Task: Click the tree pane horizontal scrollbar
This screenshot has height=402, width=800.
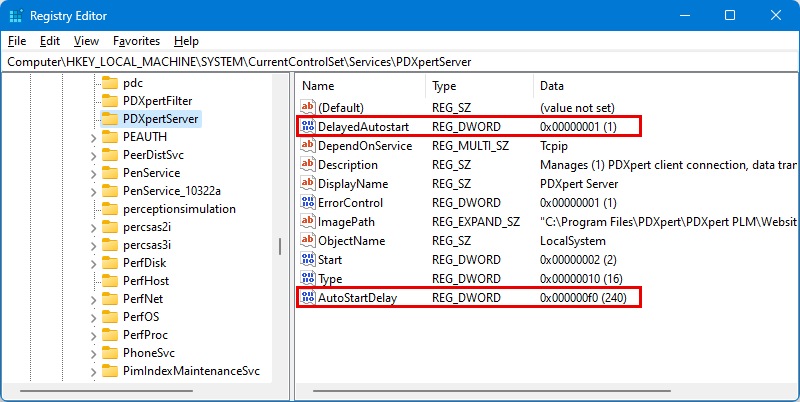Action: click(x=106, y=391)
